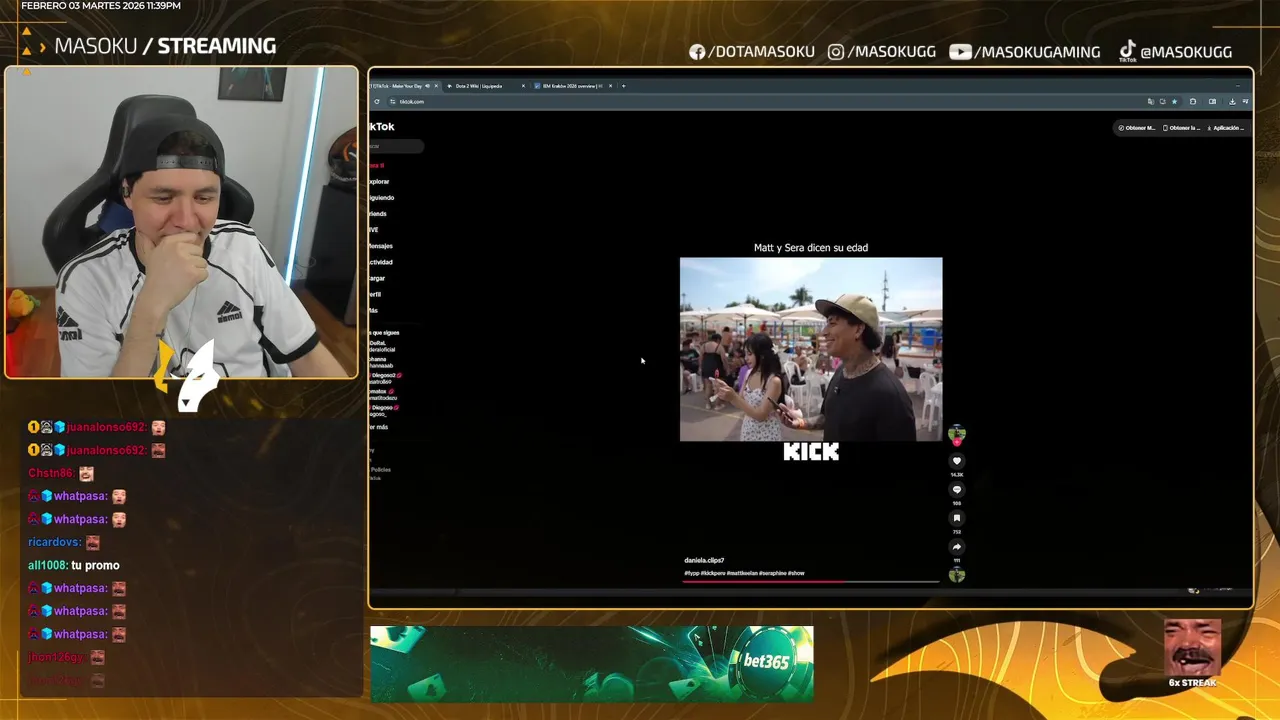Open site info icon left of tiktok.com
The width and height of the screenshot is (1280, 720).
393,101
